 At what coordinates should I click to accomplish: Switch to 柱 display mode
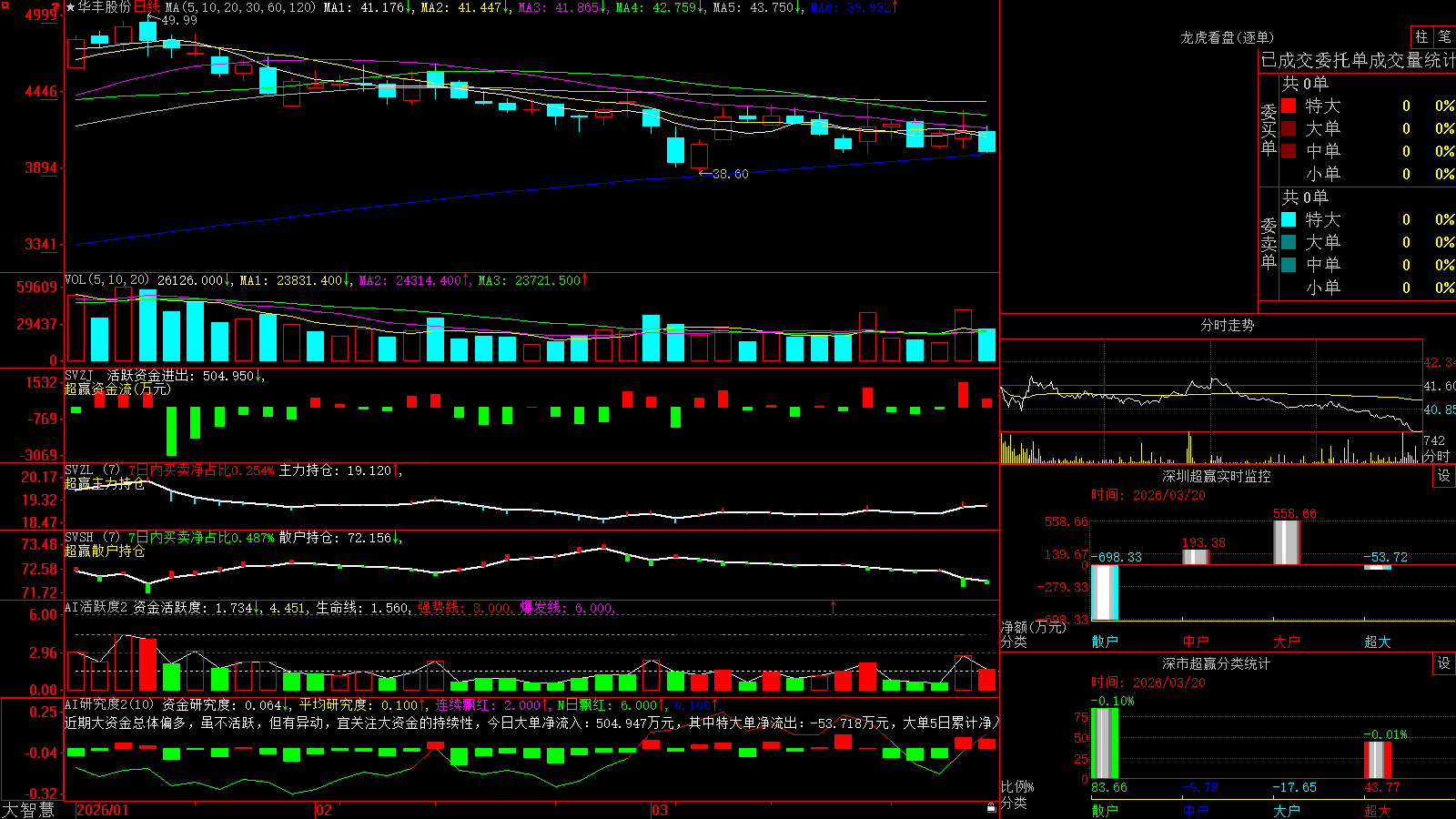[1421, 36]
